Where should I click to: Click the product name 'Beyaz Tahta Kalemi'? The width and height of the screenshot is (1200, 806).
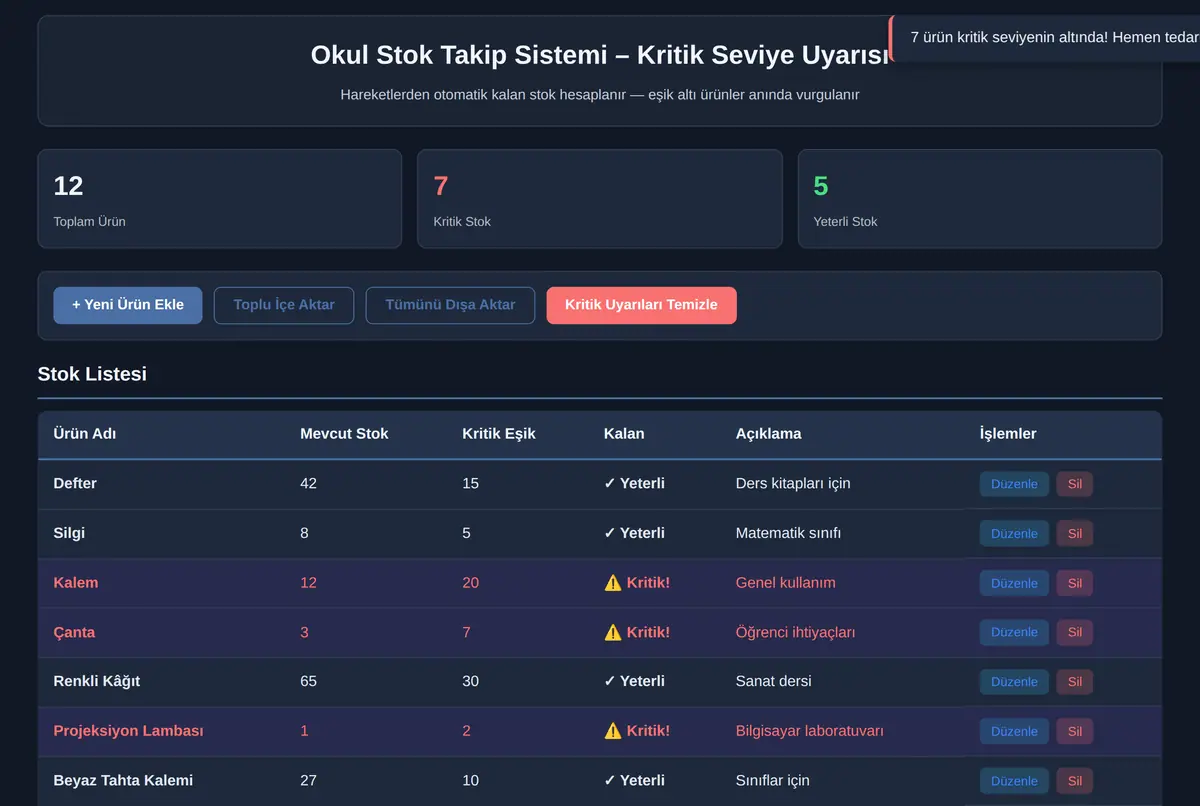click(123, 780)
